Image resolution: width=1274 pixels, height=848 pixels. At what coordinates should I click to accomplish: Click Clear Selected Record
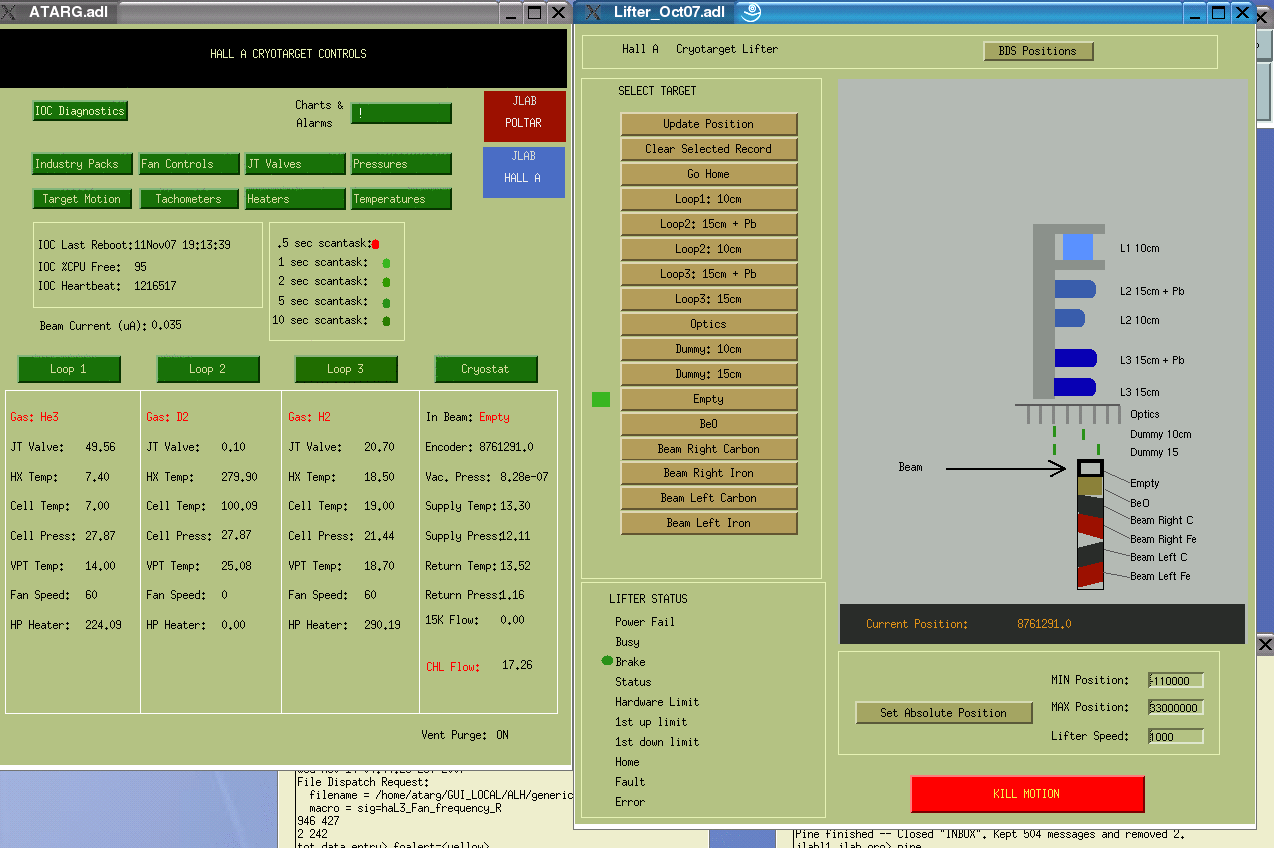tap(709, 149)
